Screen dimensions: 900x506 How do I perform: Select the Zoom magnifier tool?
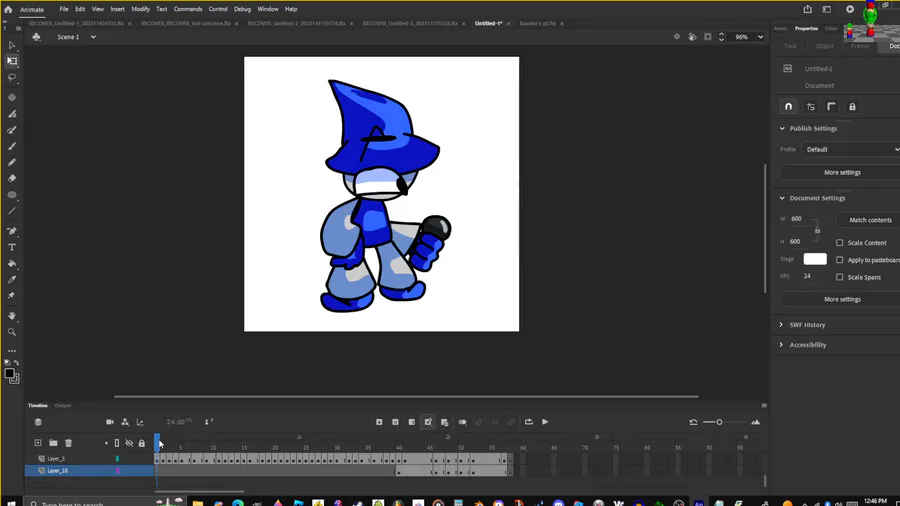pos(11,332)
